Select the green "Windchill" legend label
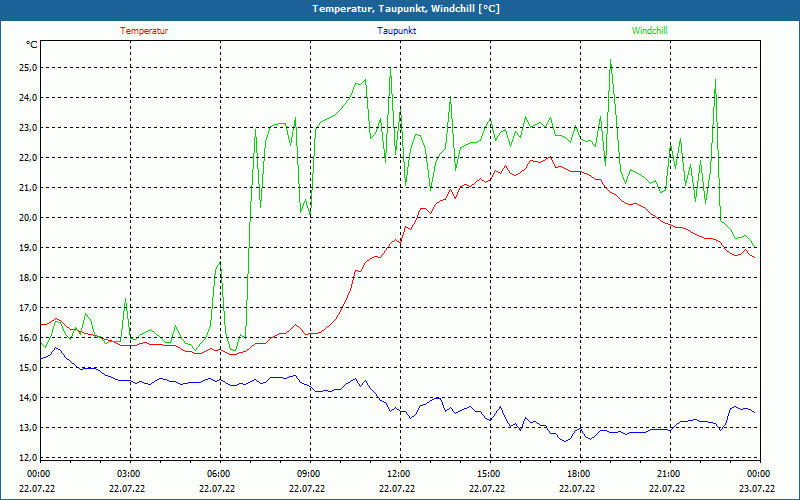Screen dimensions: 800x500 pos(649,31)
